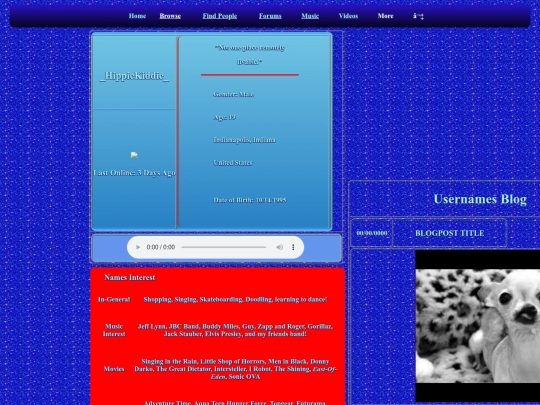Mute the audio player volume icon
Image resolution: width=540 pixels, height=405 pixels.
[280, 247]
